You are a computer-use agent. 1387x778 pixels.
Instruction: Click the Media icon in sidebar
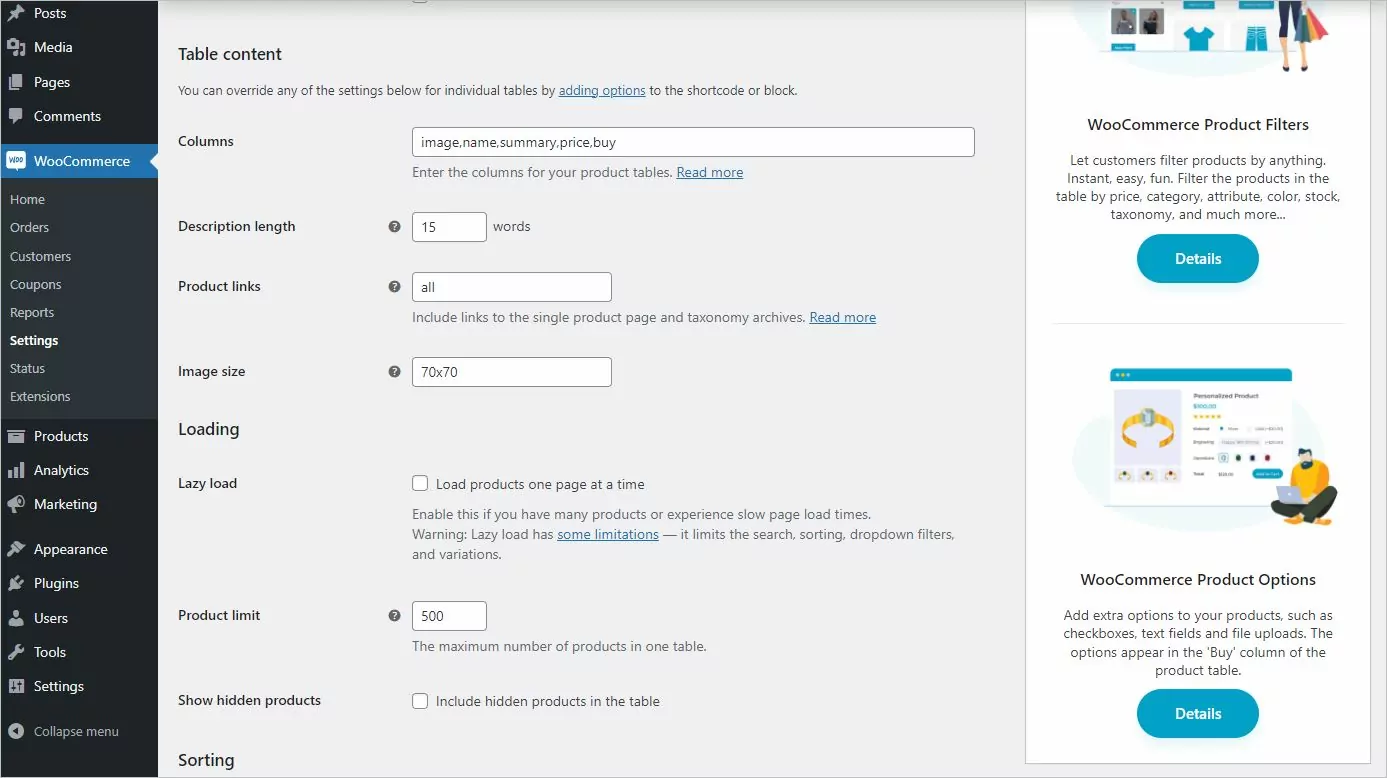pos(16,47)
